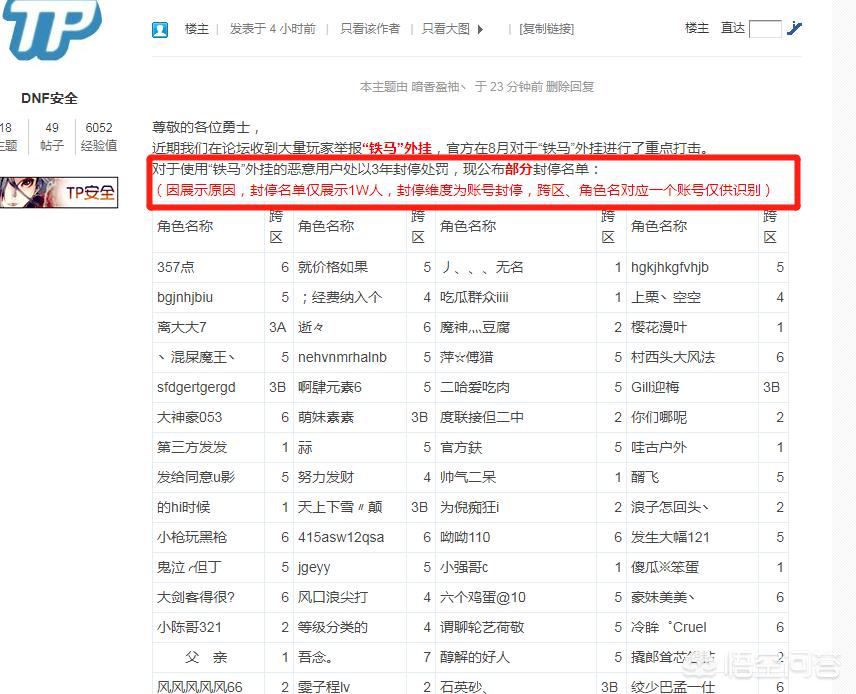The height and width of the screenshot is (694, 856).
Task: Click [复制链接] link
Action: pos(546,29)
